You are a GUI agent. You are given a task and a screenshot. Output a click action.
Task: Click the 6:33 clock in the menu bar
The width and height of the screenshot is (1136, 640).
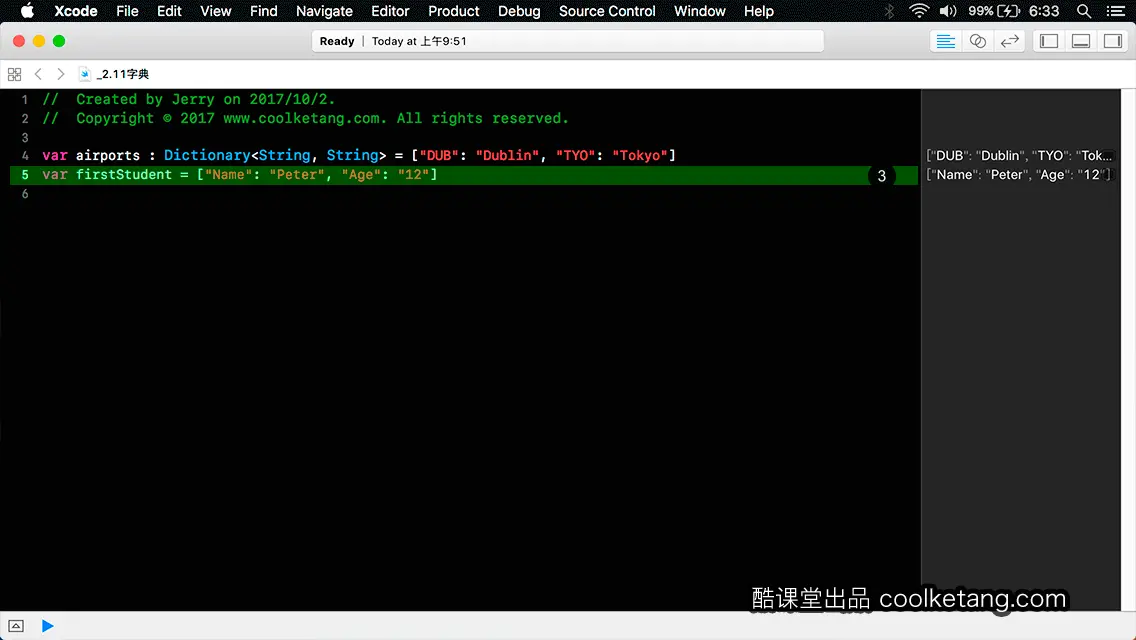[1044, 11]
